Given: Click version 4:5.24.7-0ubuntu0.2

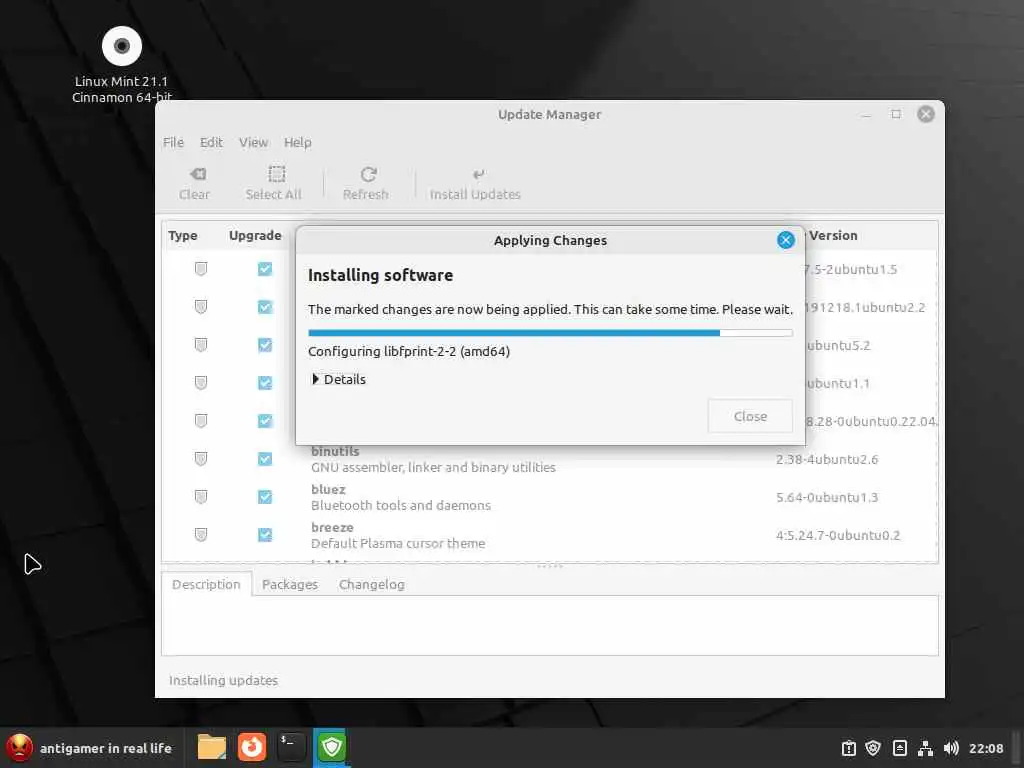Looking at the screenshot, I should (x=838, y=535).
